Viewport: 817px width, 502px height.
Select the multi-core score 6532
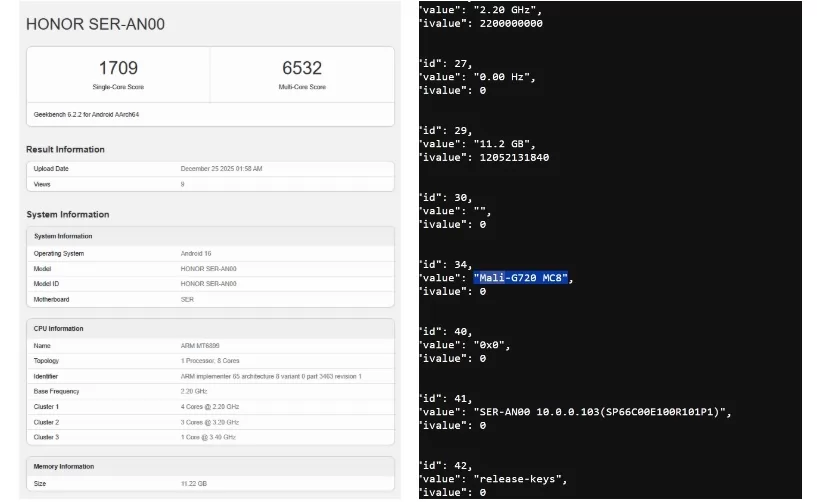click(x=302, y=68)
